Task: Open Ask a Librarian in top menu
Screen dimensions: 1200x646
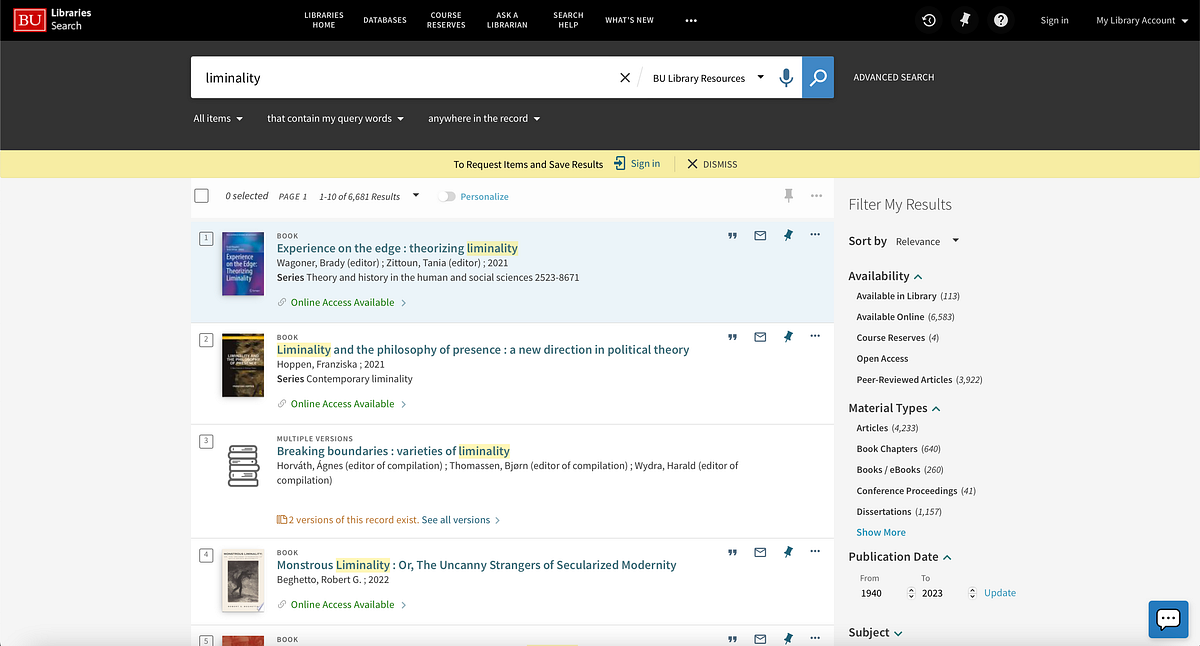Action: tap(507, 20)
